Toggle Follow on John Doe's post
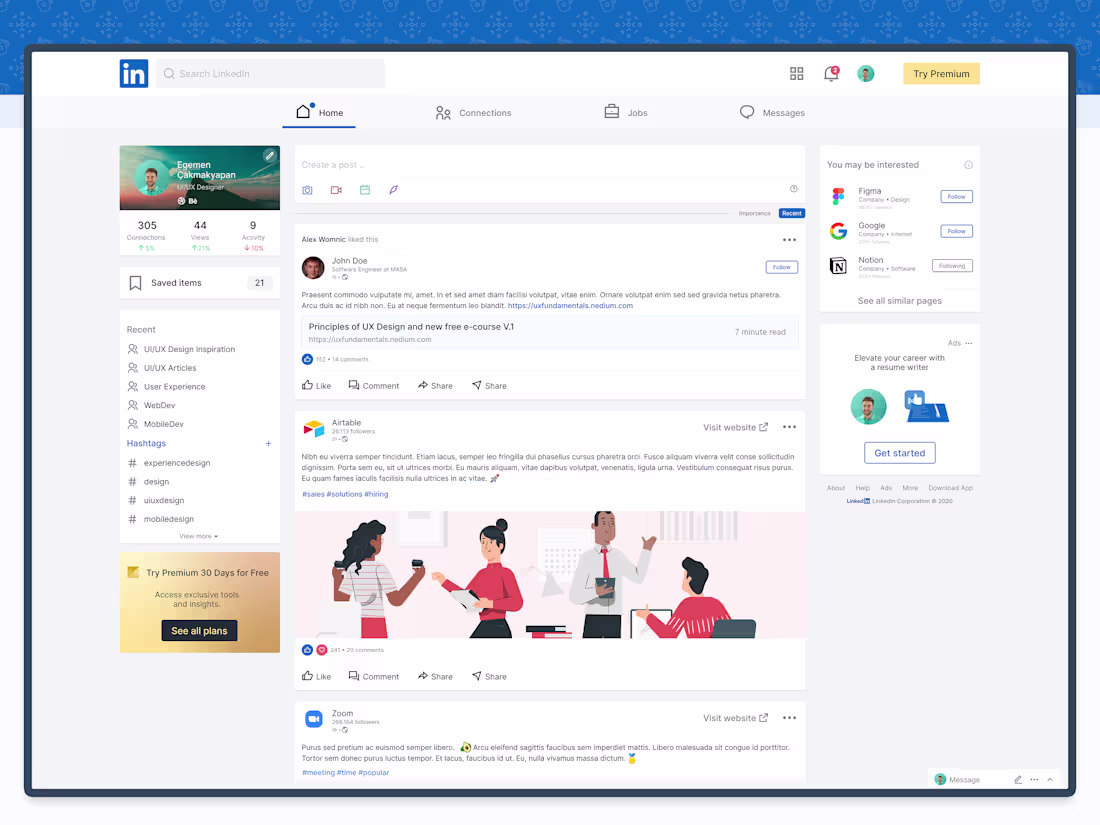Viewport: 1100px width, 825px height. 781,267
